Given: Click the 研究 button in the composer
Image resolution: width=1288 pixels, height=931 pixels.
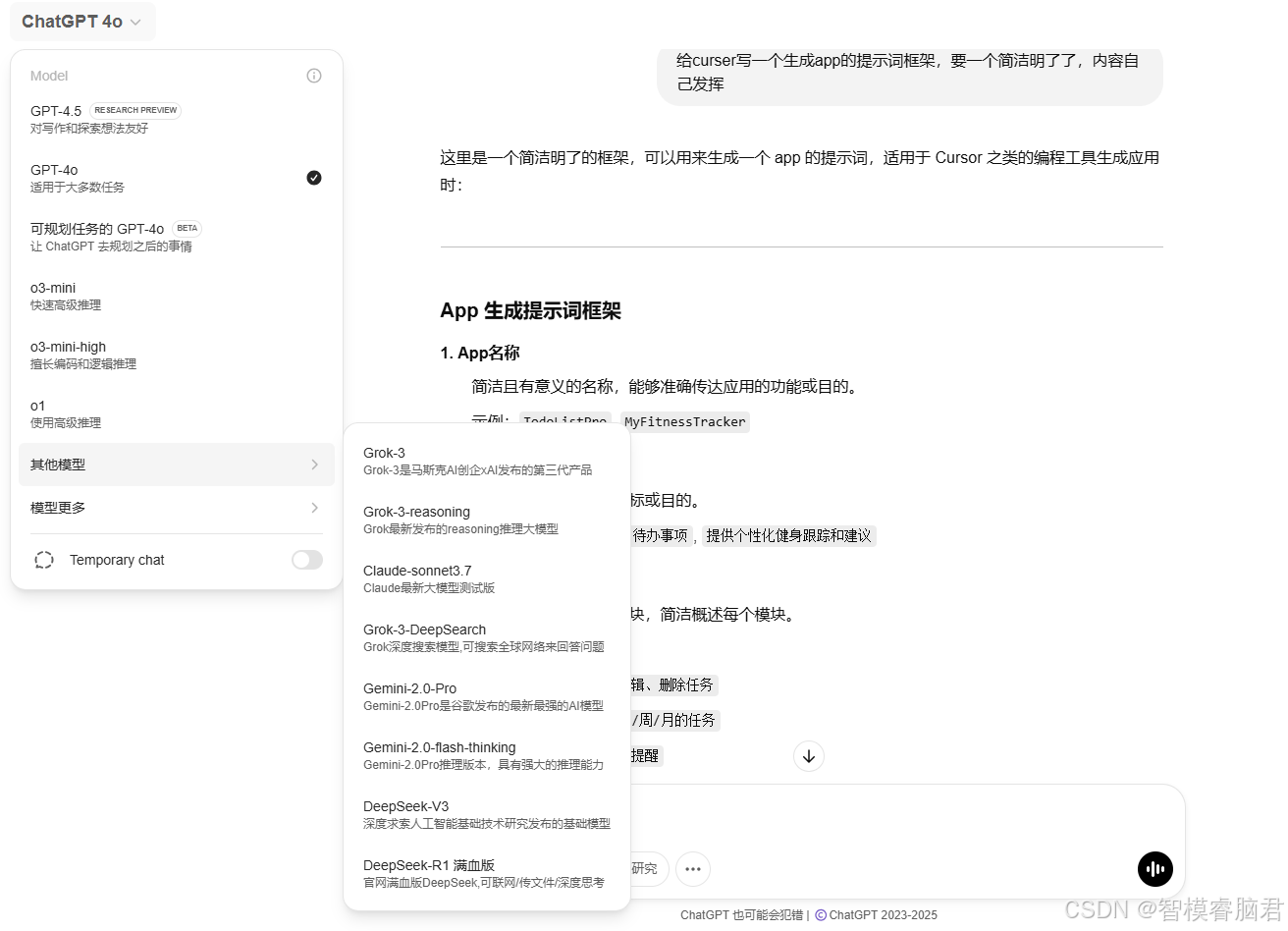Looking at the screenshot, I should 648,869.
